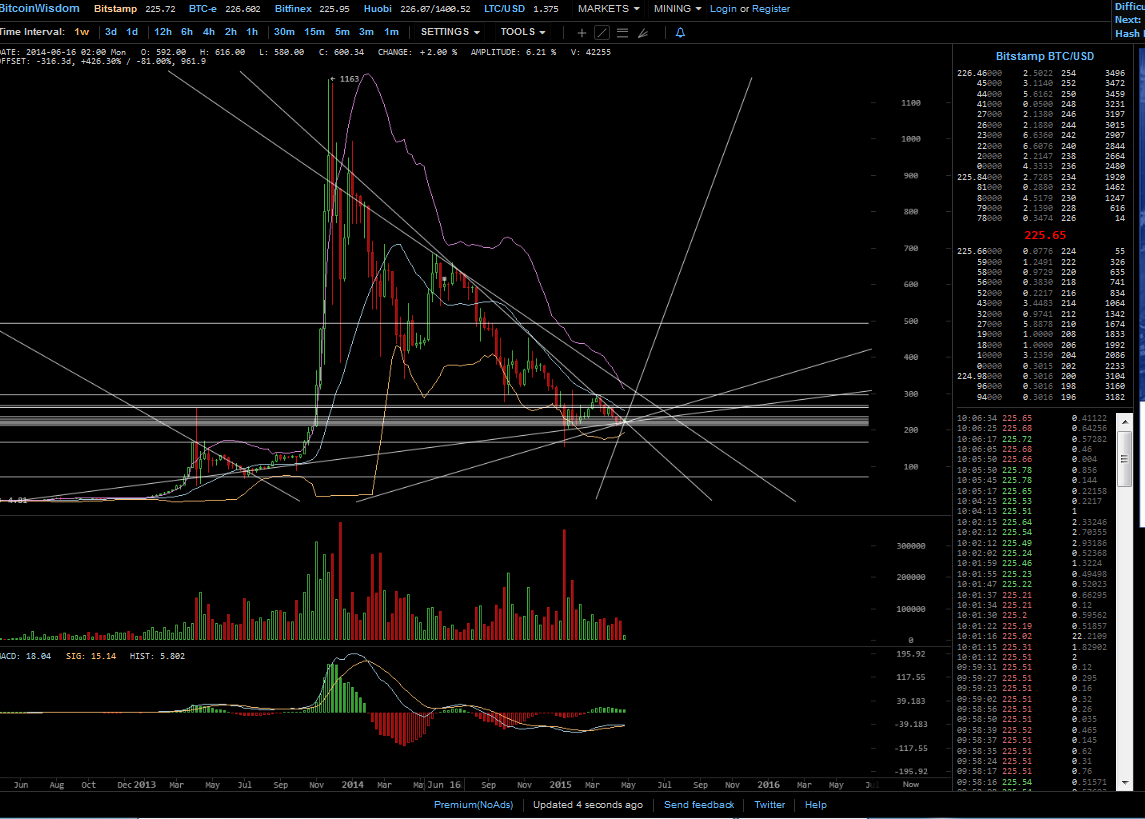Open the Help link

[x=816, y=804]
